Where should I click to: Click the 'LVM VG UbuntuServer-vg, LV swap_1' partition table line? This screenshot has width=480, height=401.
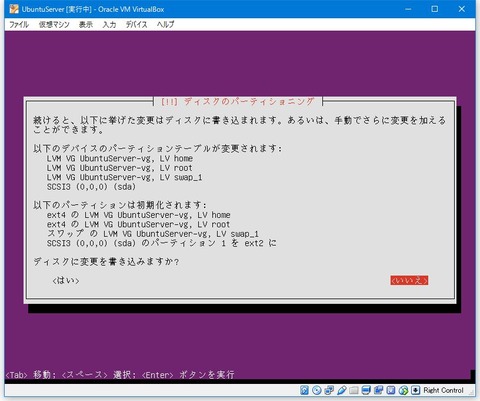(x=124, y=177)
